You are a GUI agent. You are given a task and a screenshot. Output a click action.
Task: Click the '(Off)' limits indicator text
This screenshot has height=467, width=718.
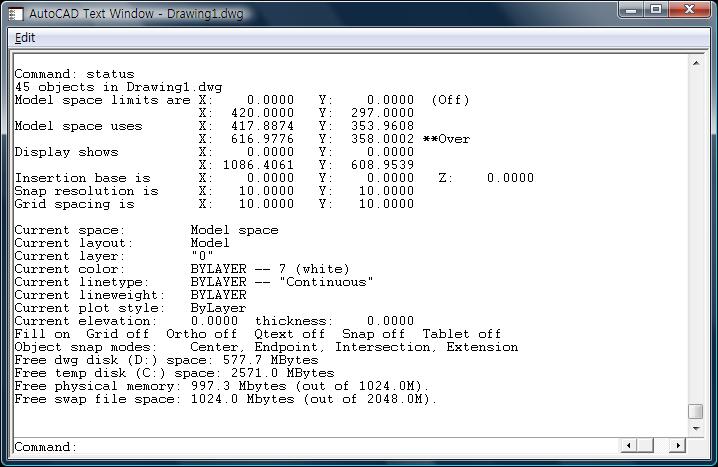pos(450,100)
